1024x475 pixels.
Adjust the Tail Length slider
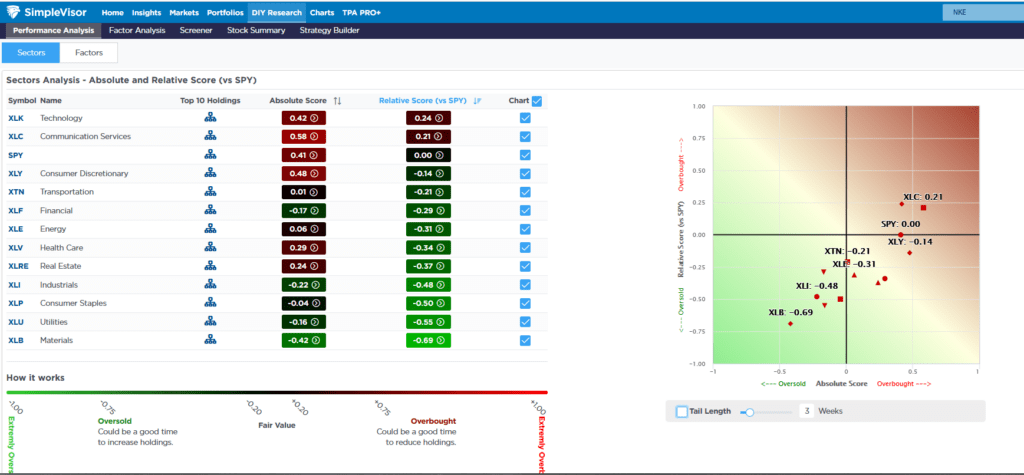[749, 411]
